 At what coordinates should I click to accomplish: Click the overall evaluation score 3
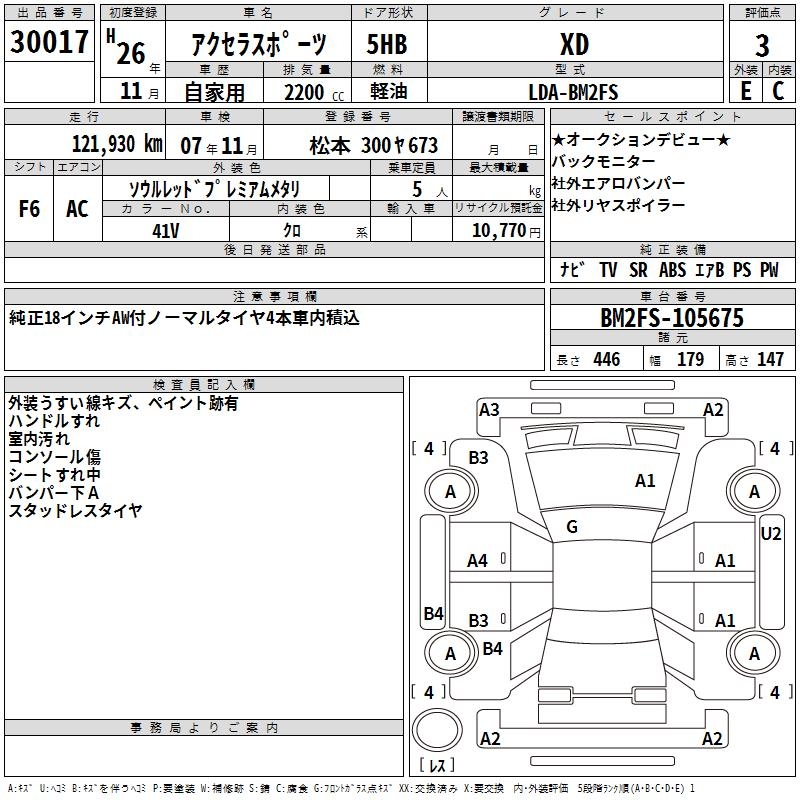[x=762, y=45]
